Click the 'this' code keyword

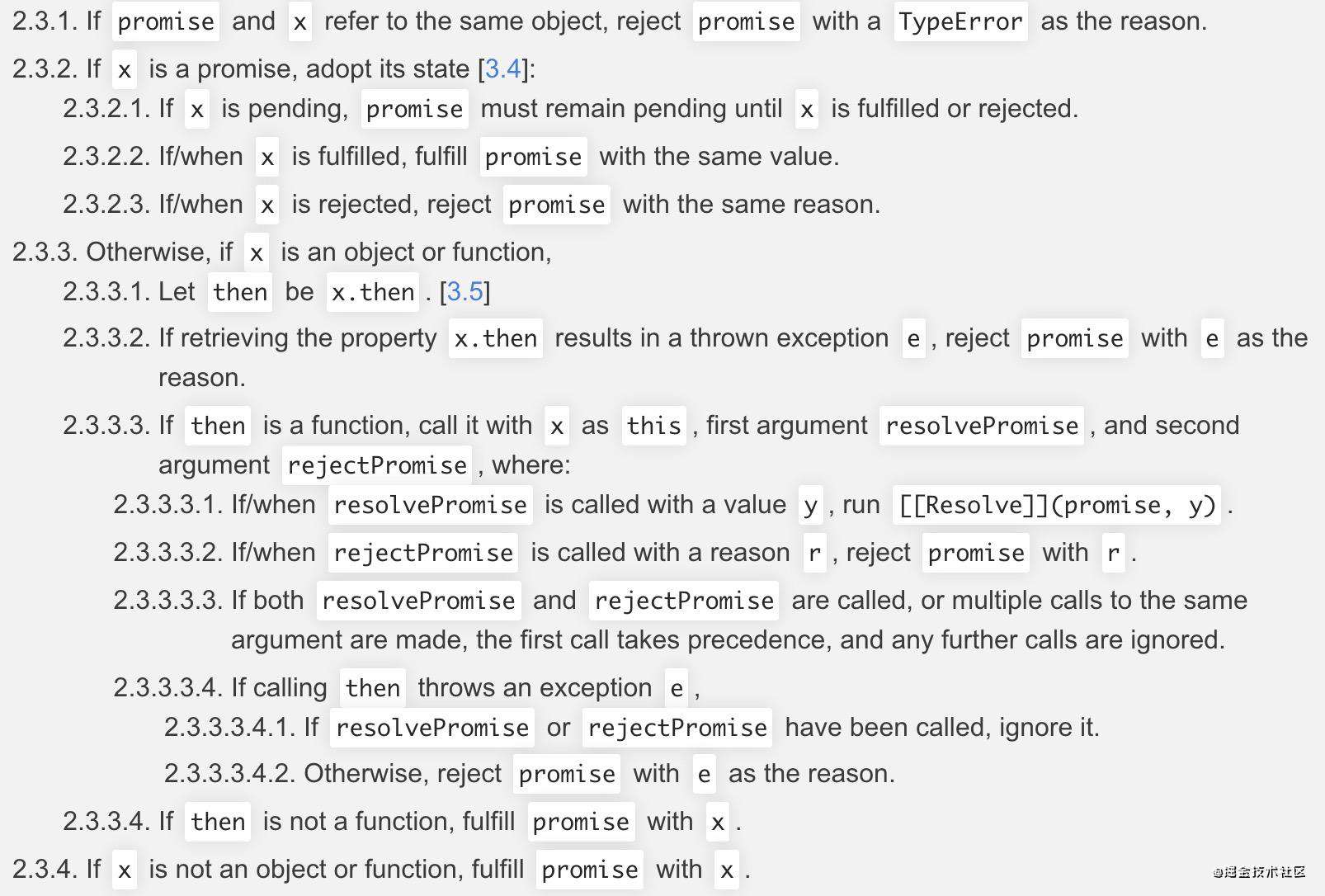click(653, 426)
